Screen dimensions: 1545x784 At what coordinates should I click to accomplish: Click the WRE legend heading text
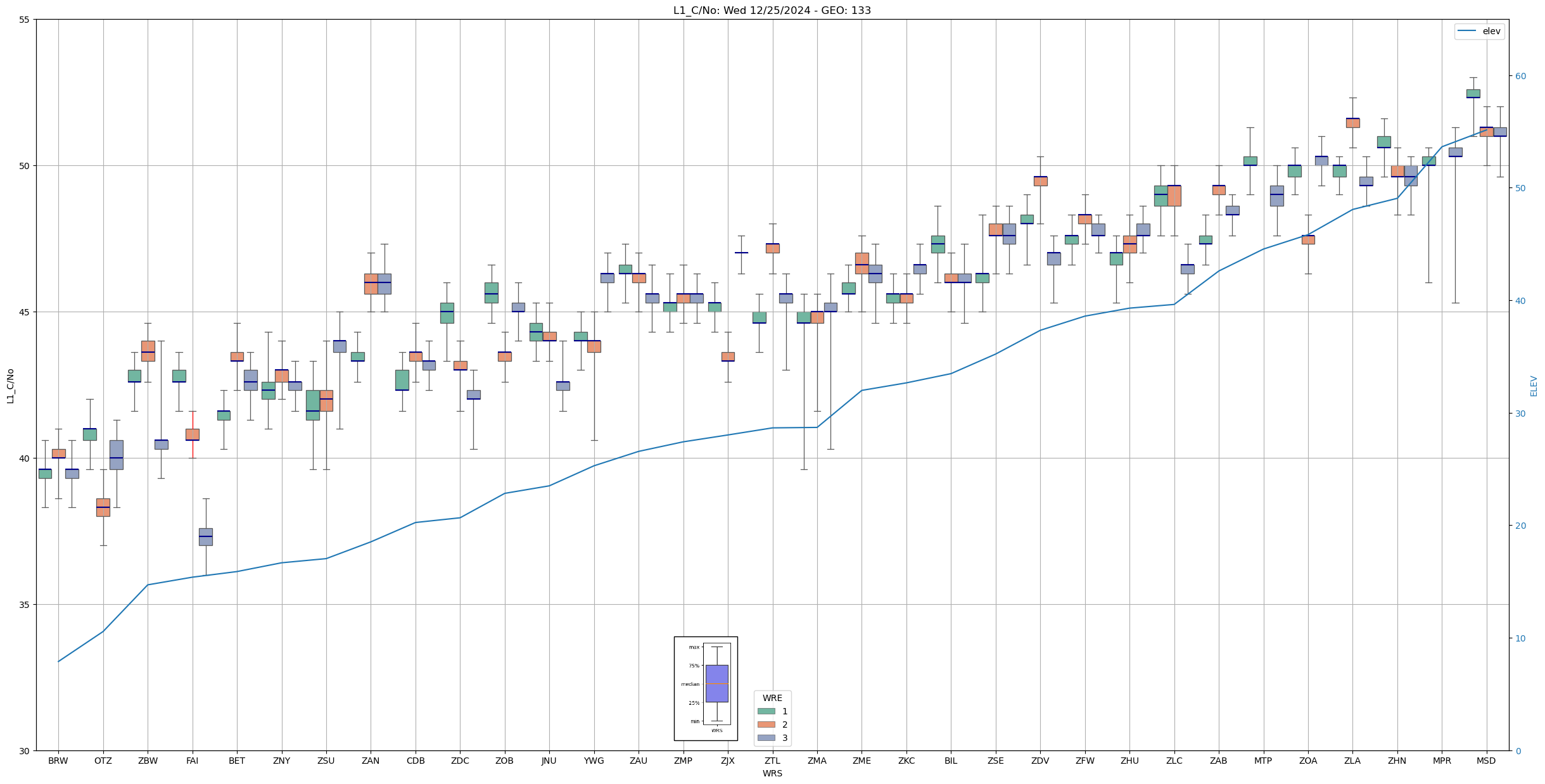pos(772,698)
